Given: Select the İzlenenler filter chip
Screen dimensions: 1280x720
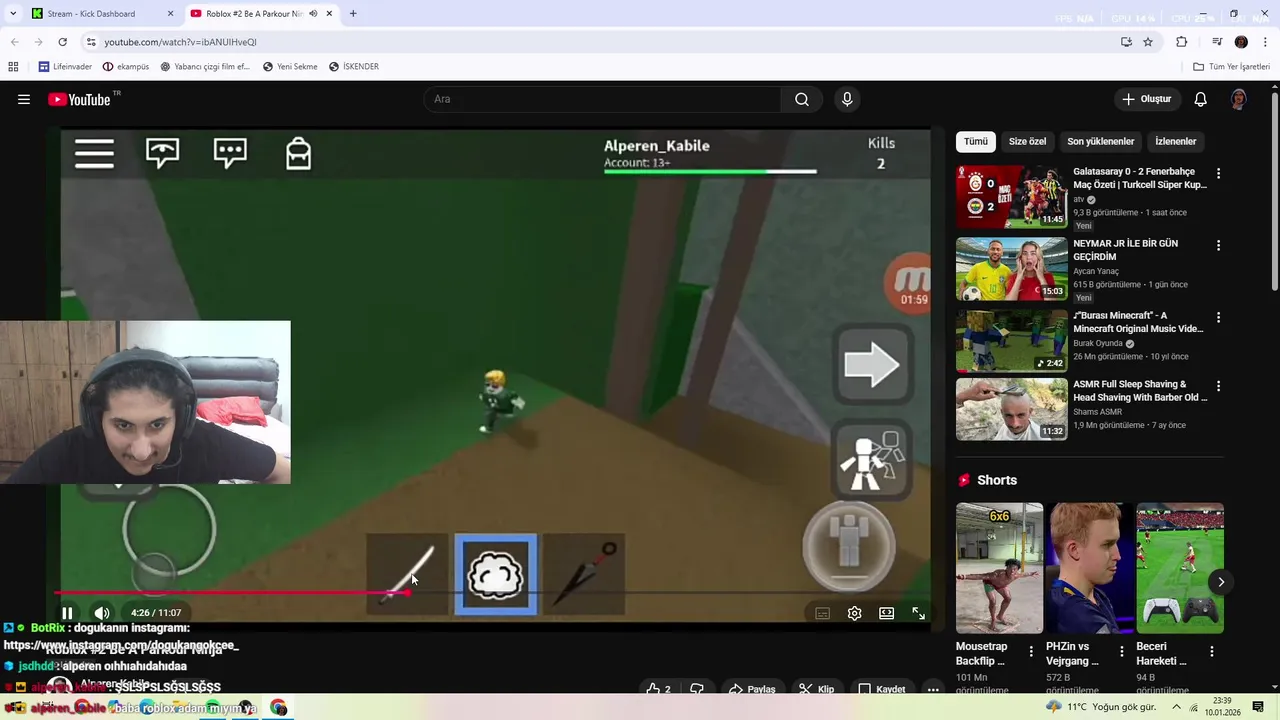Looking at the screenshot, I should [1175, 141].
